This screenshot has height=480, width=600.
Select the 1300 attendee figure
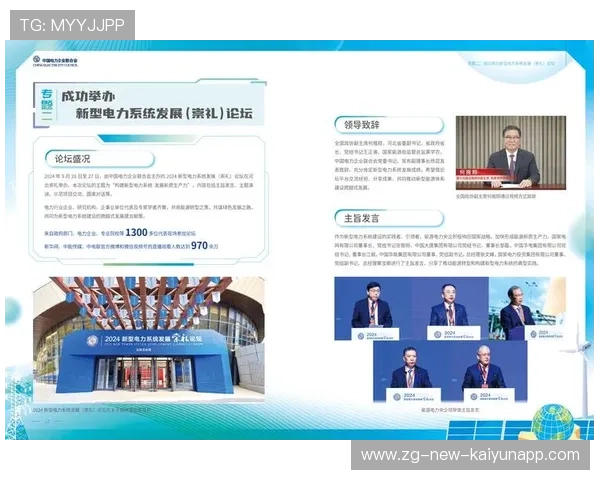point(136,232)
